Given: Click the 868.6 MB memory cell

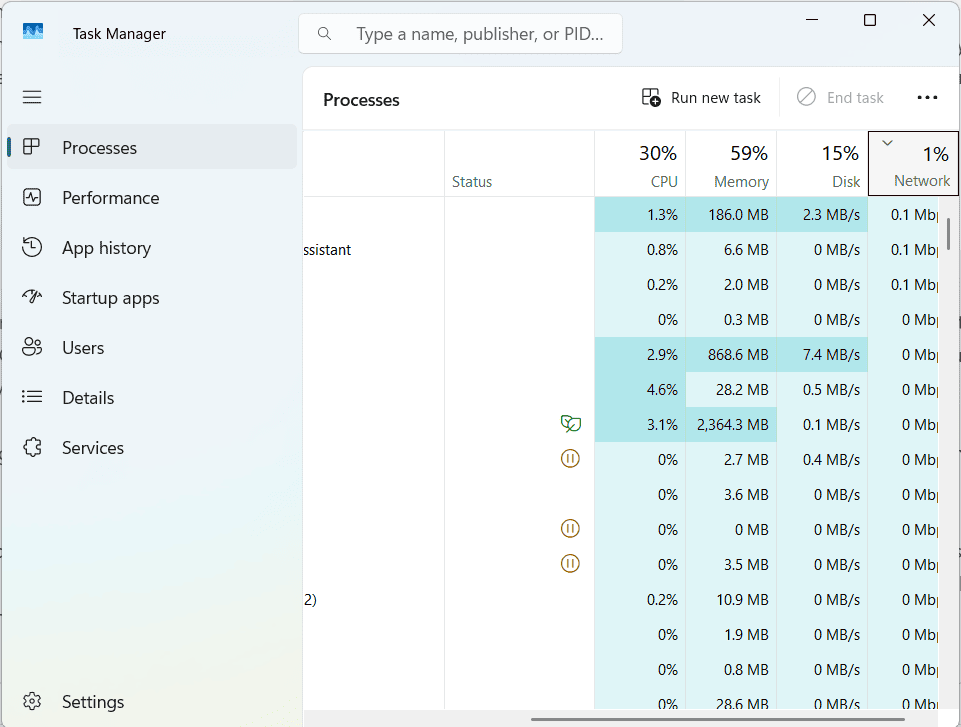Looking at the screenshot, I should pyautogui.click(x=731, y=354).
